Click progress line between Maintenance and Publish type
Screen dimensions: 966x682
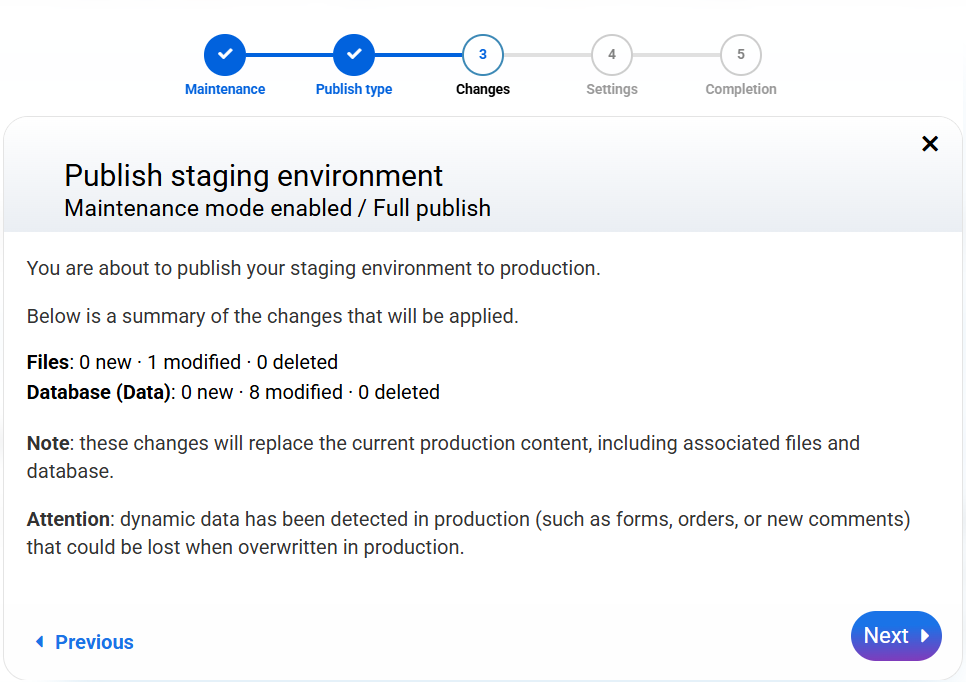pos(290,55)
